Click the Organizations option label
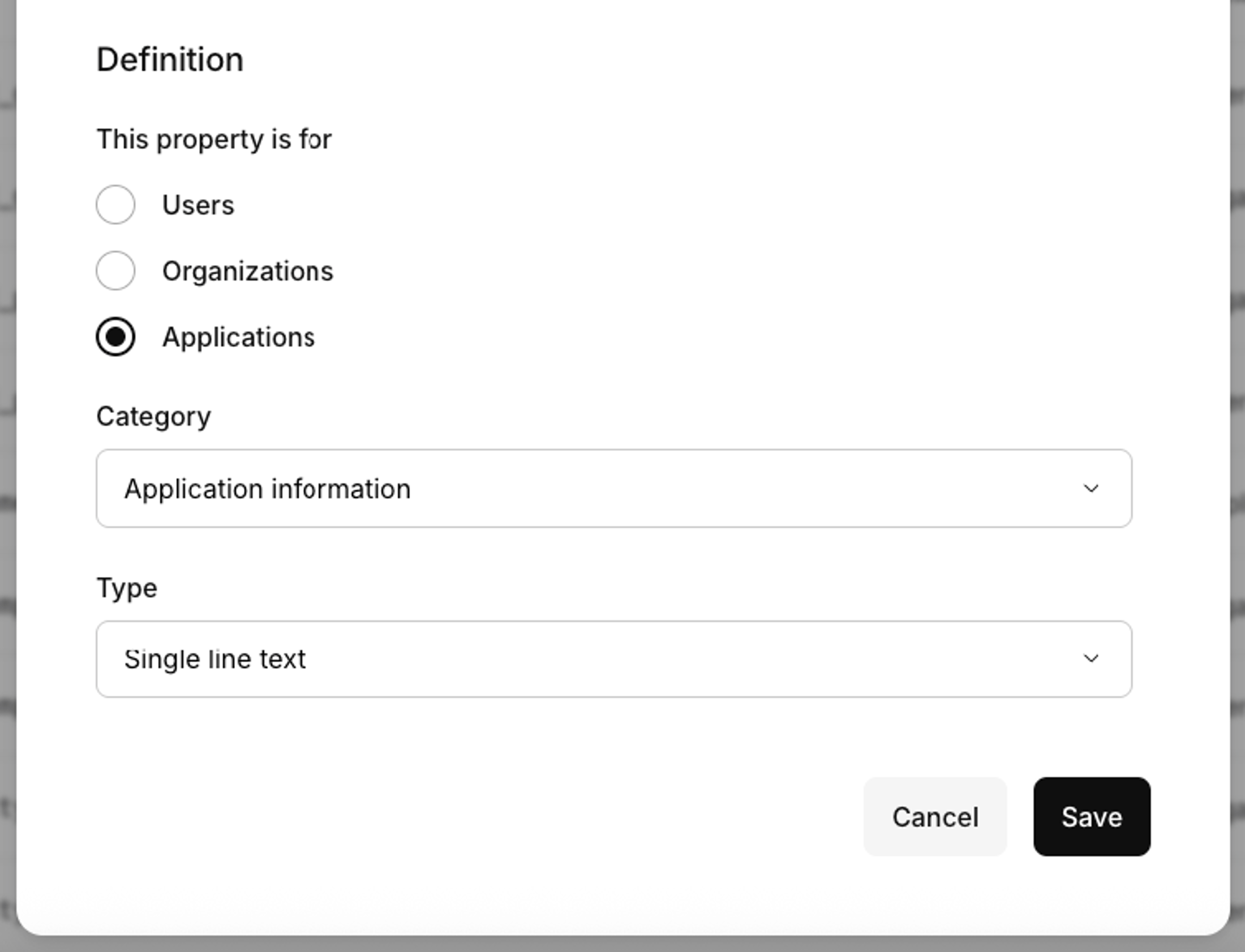 pos(248,272)
